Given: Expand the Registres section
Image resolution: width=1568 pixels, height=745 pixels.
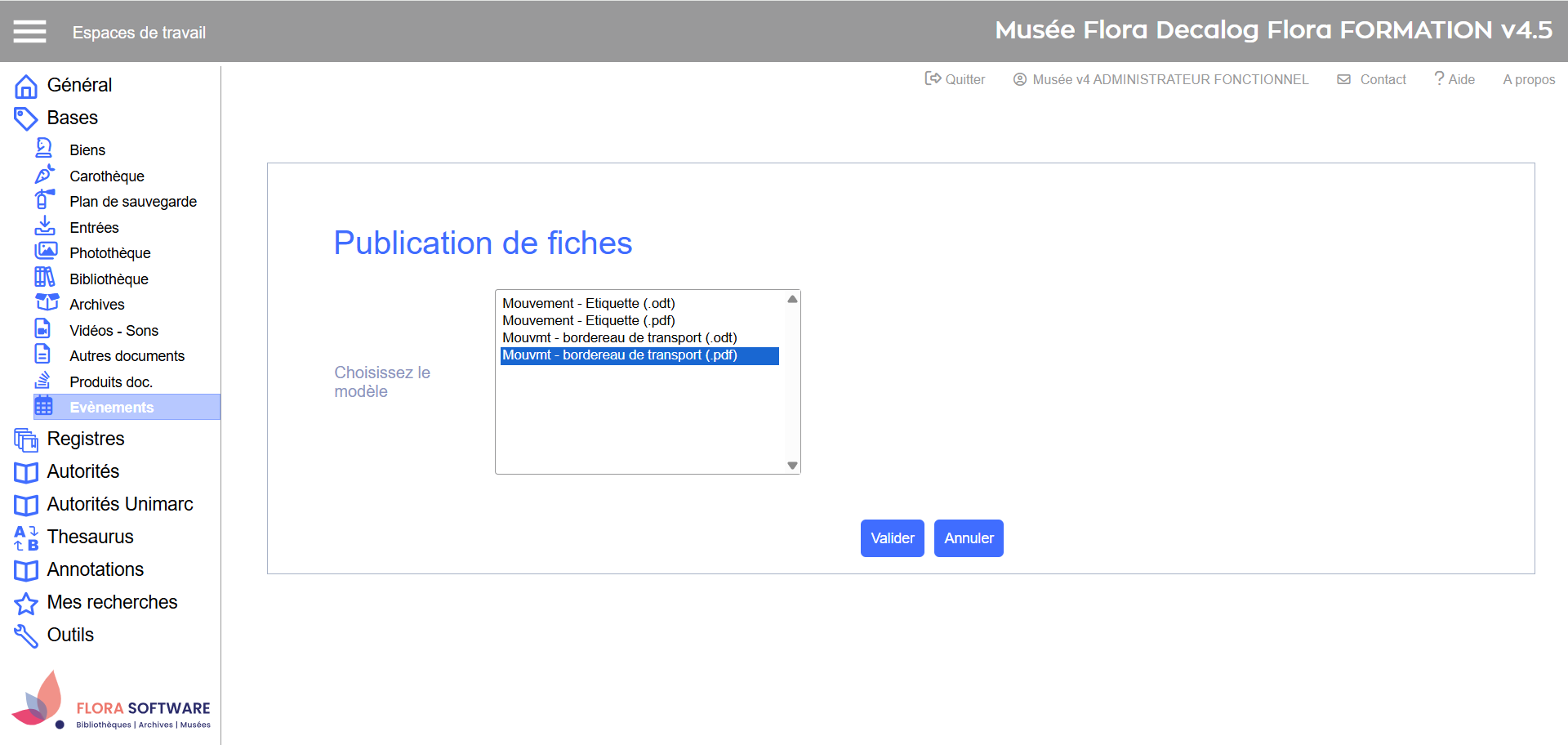Looking at the screenshot, I should 86,439.
